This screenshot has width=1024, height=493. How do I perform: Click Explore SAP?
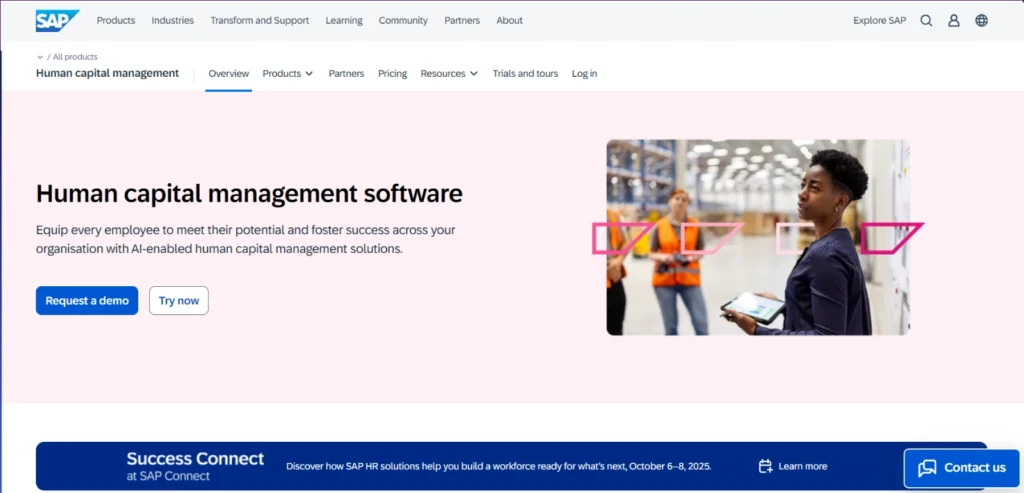880,20
